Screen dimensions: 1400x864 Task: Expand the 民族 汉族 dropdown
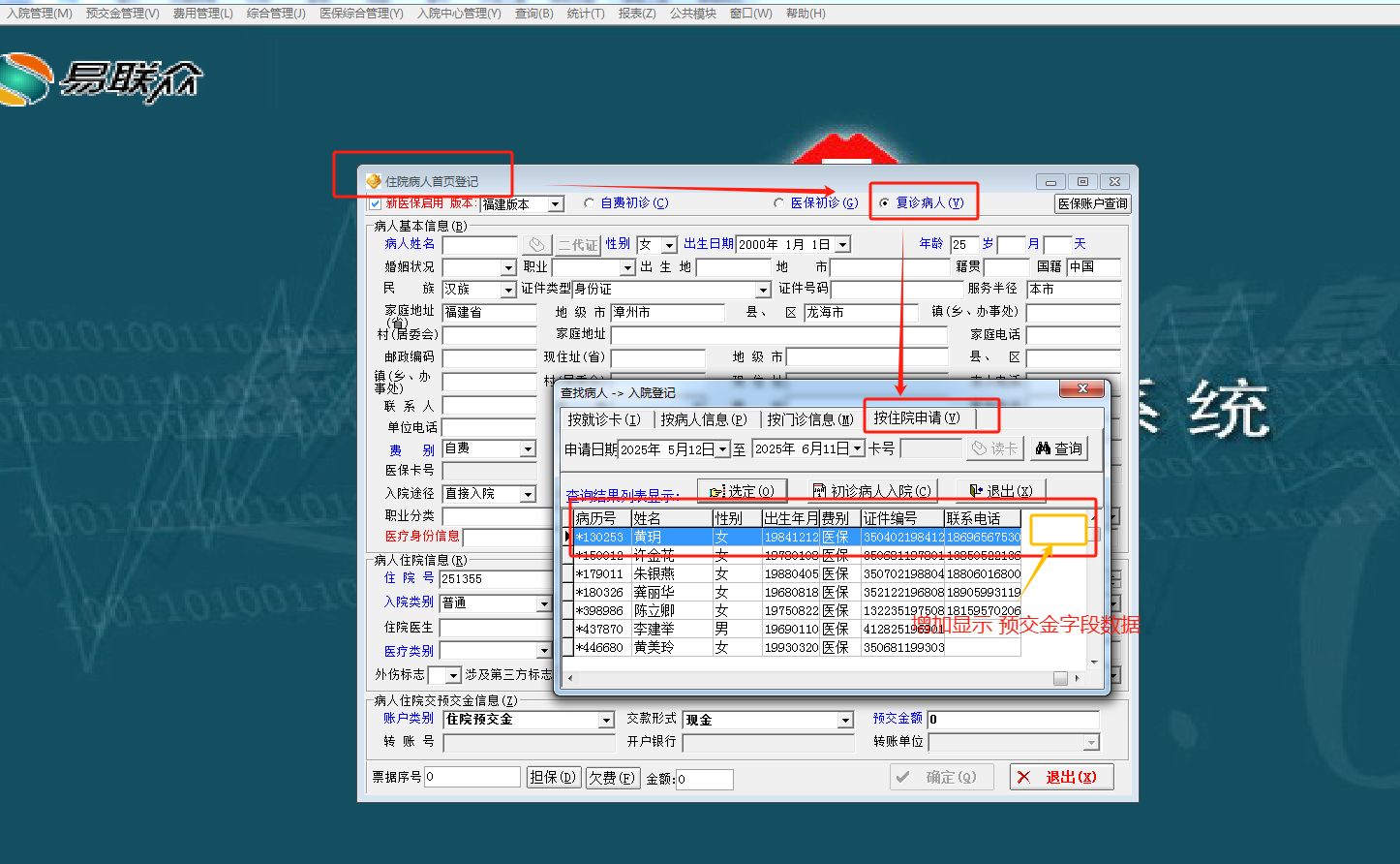coord(508,290)
